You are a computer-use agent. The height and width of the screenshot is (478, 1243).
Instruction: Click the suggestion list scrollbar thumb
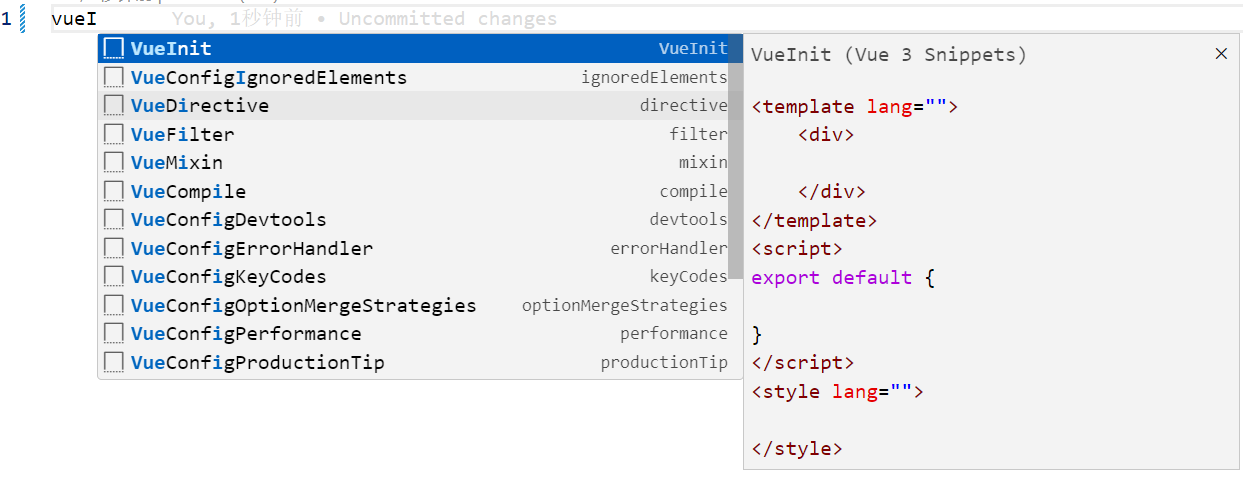(x=735, y=156)
